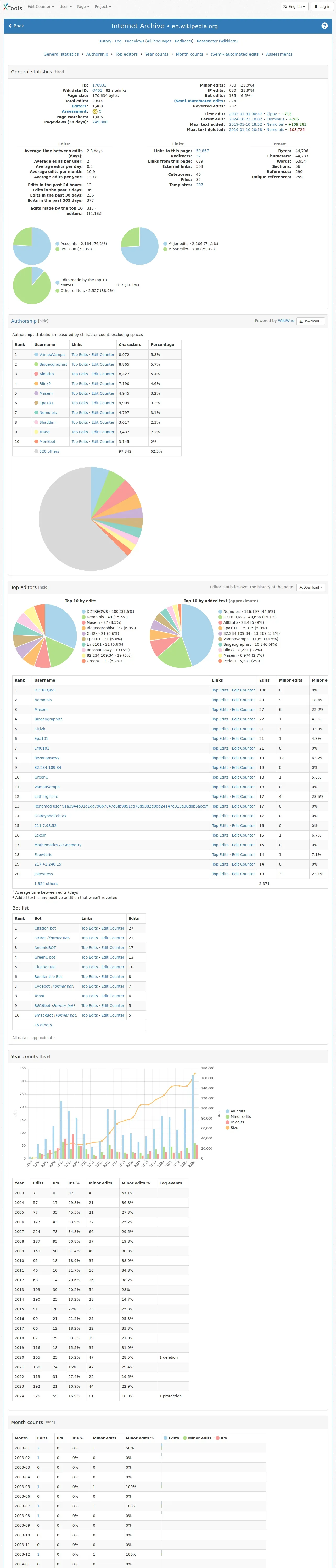Click Mathematics & Geometry user link
Screen dimensions: 336x1568
pyautogui.click(x=58, y=845)
